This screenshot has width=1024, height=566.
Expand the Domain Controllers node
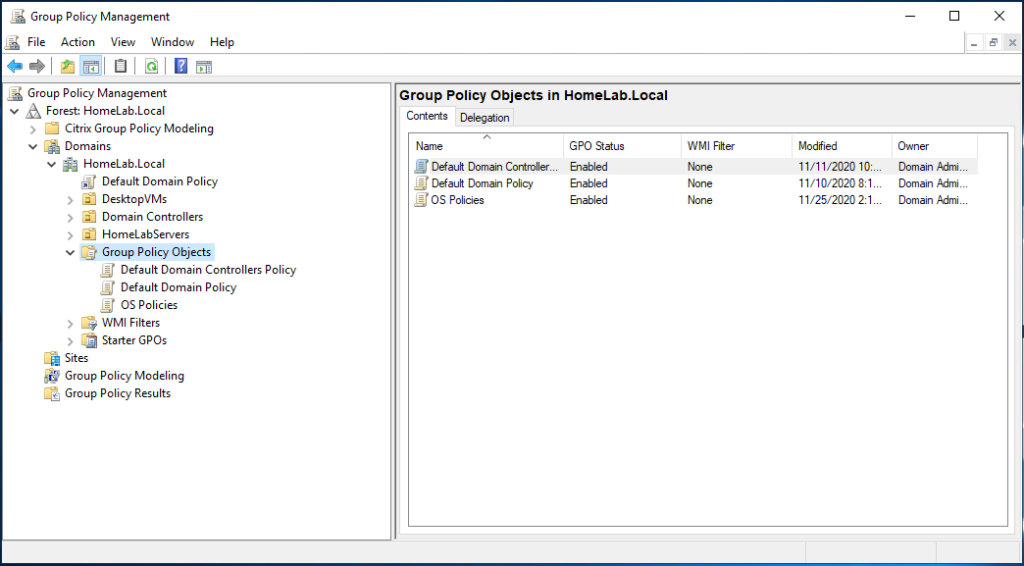click(x=71, y=217)
